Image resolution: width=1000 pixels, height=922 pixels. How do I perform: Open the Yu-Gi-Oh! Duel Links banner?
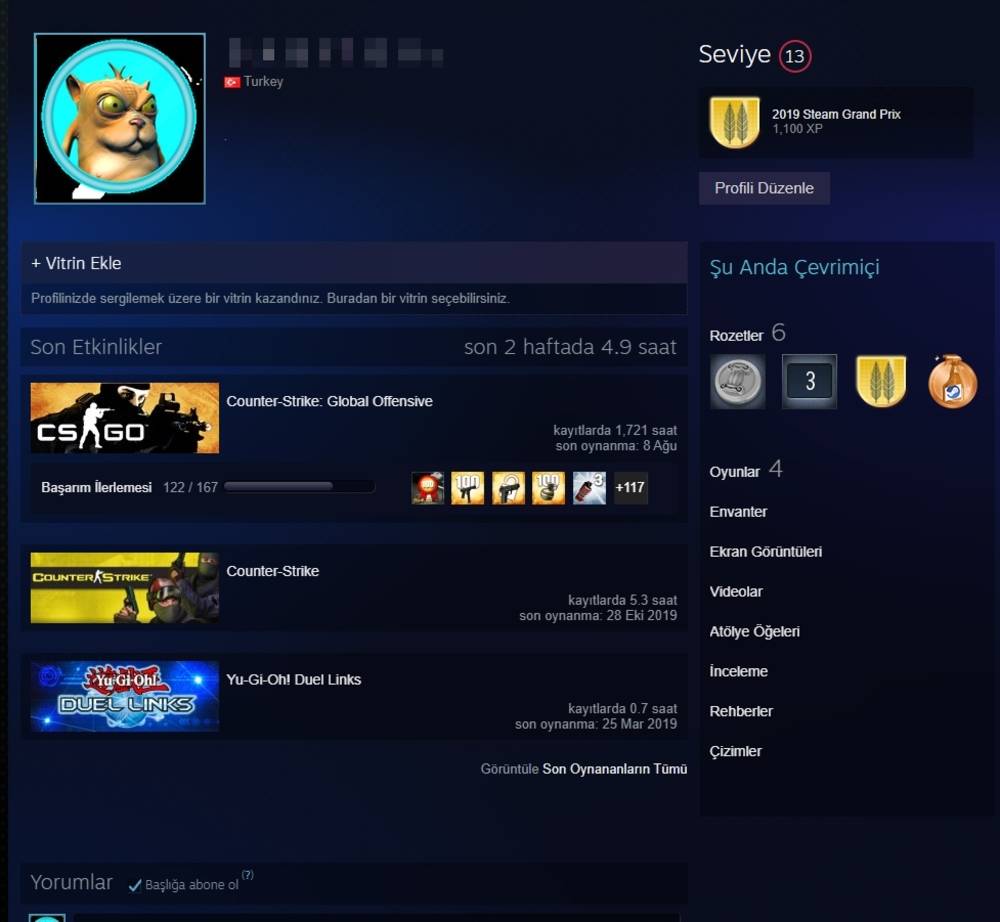[125, 696]
